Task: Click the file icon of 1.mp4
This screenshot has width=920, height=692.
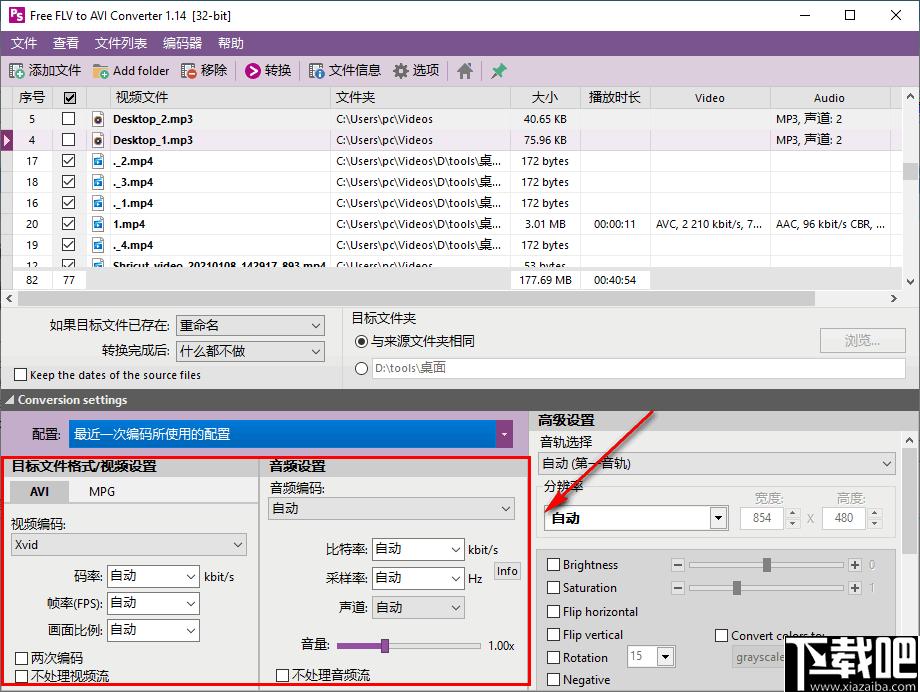Action: (x=98, y=224)
